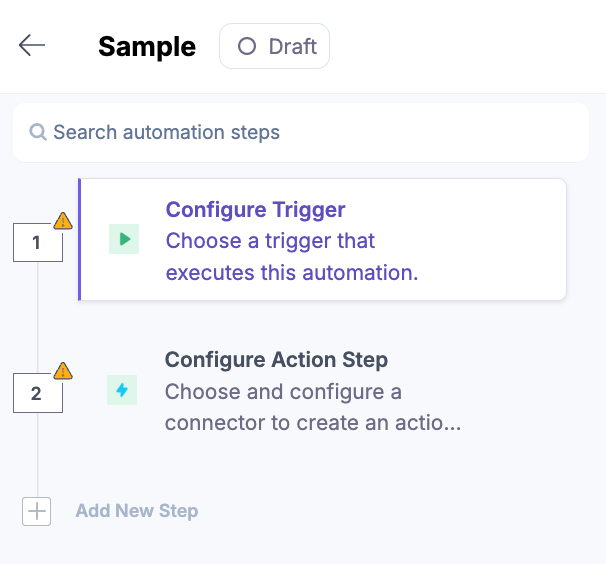Click the plus icon to add step
The height and width of the screenshot is (564, 606).
point(37,511)
